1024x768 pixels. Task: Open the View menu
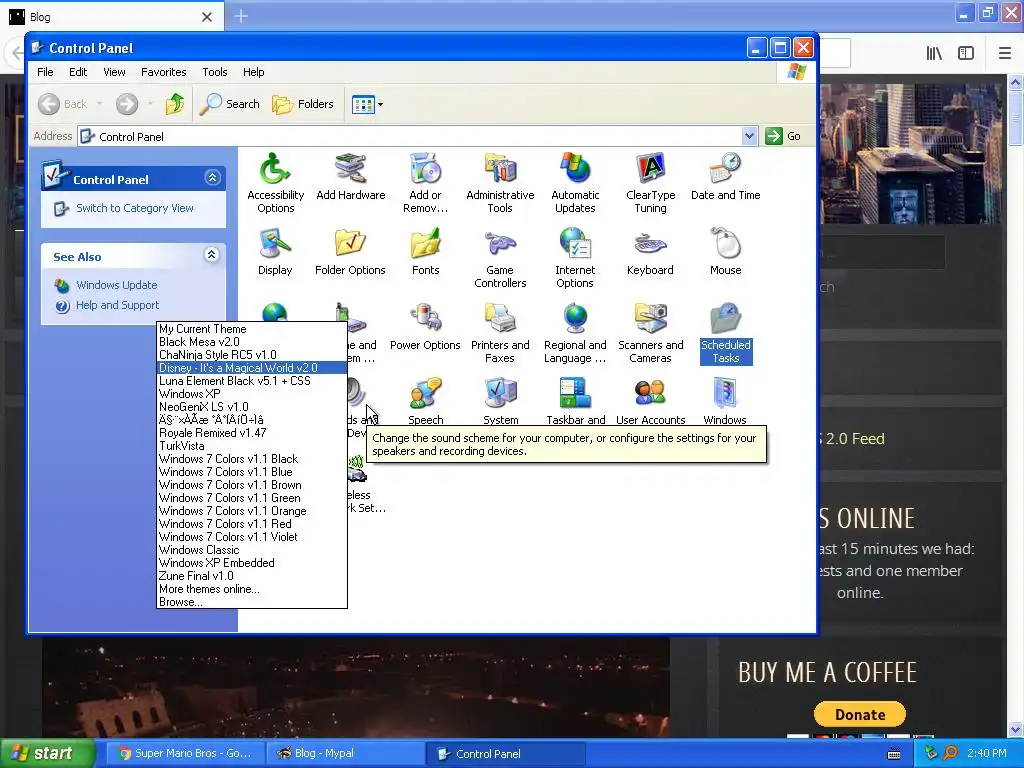pos(114,72)
